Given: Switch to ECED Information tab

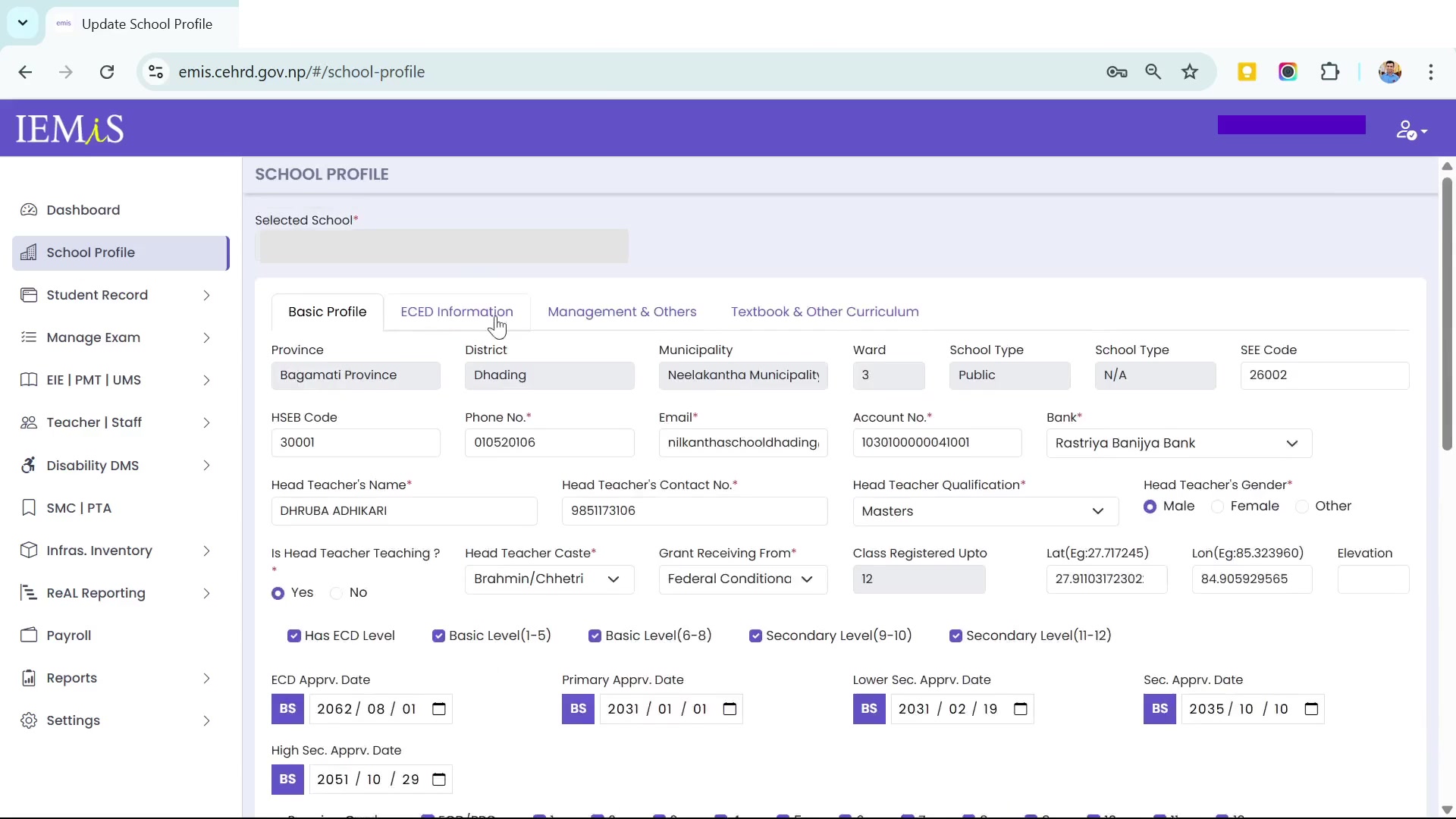Looking at the screenshot, I should pyautogui.click(x=457, y=312).
